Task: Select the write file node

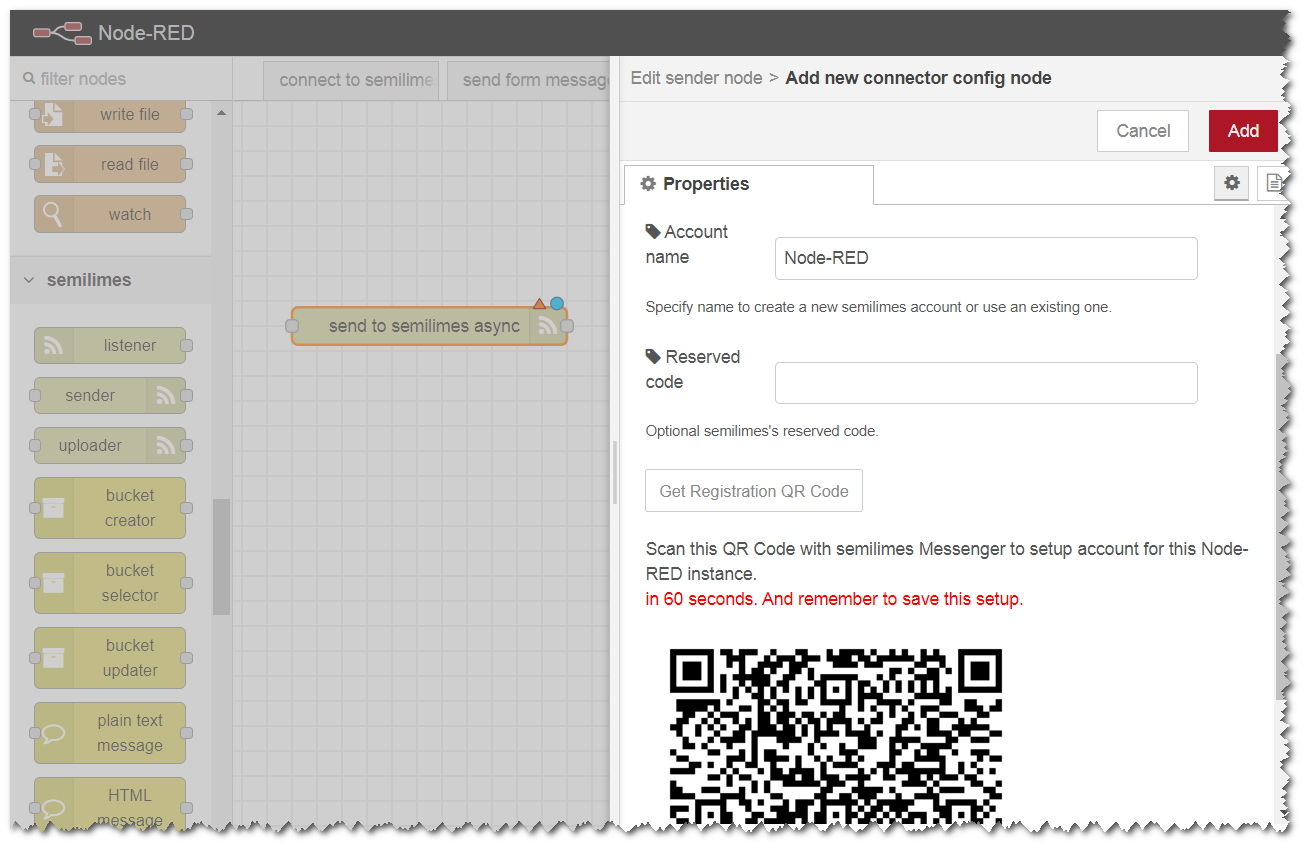Action: coord(110,114)
